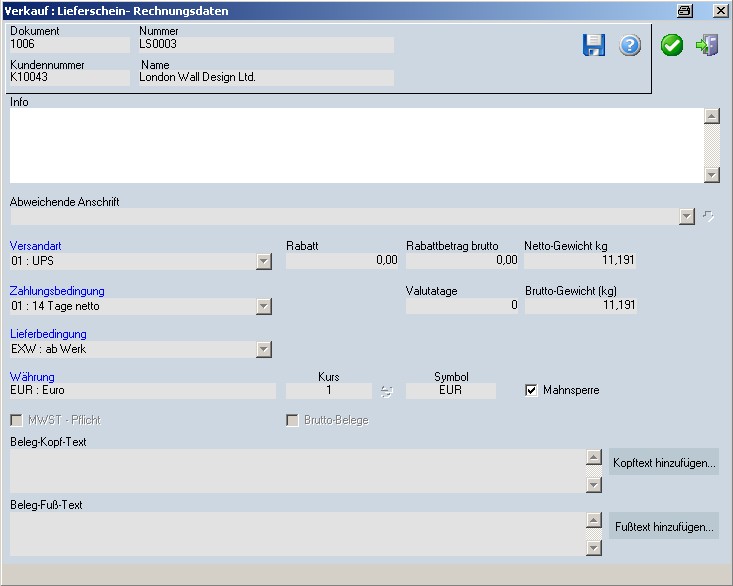Toggle the Brutto-Belege checkbox
This screenshot has height=586, width=733.
coord(293,420)
